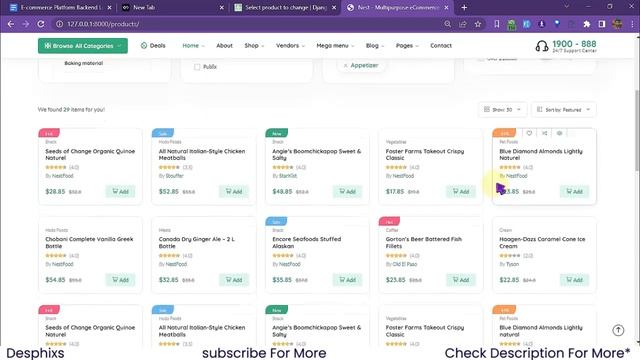Add Italian-Style Chicken Meatballs priced $52.85
Image resolution: width=640 pixels, height=360 pixels.
click(x=234, y=191)
